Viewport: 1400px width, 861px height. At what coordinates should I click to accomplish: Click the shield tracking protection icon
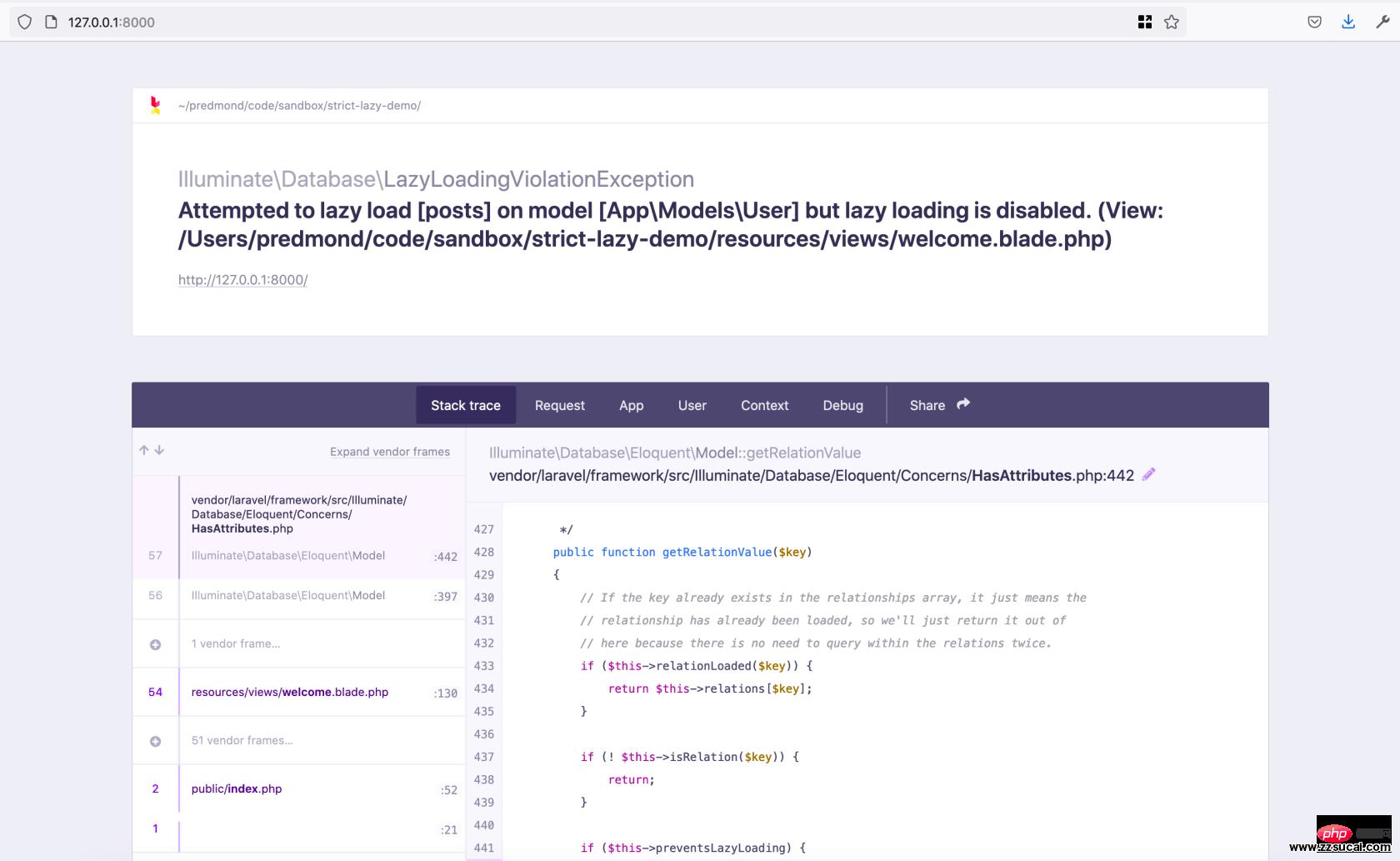[x=24, y=23]
